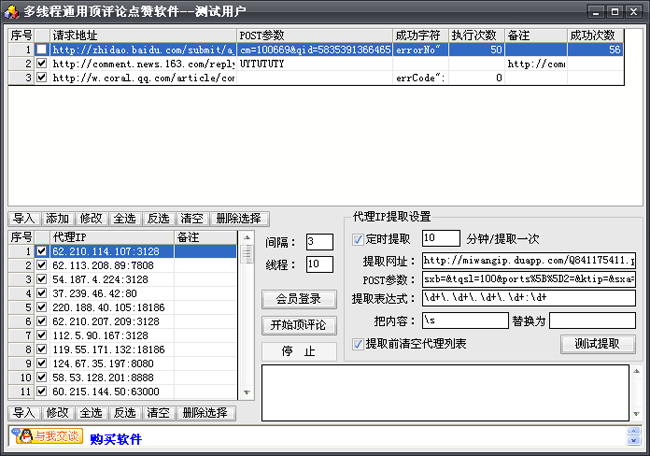This screenshot has height=456, width=650.
Task: Uncheck proxy 220.188.40.105:18186
Action: pos(41,307)
